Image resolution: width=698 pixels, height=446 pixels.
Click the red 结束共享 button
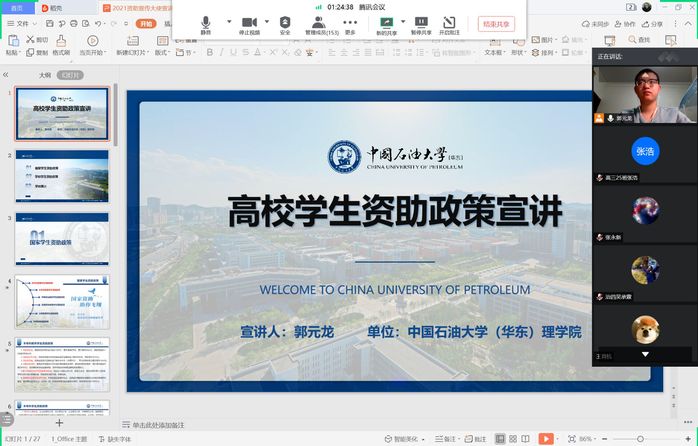496,23
